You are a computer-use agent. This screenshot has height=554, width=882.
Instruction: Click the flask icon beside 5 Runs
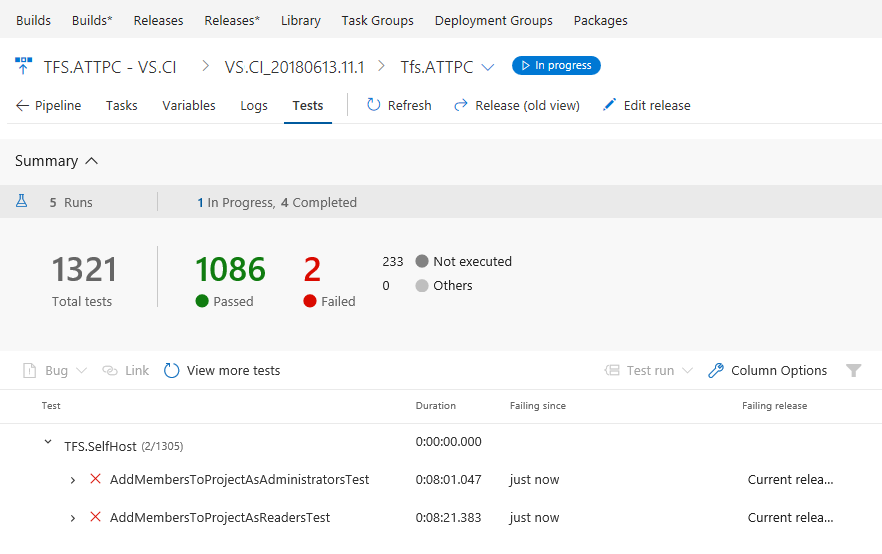click(x=21, y=201)
